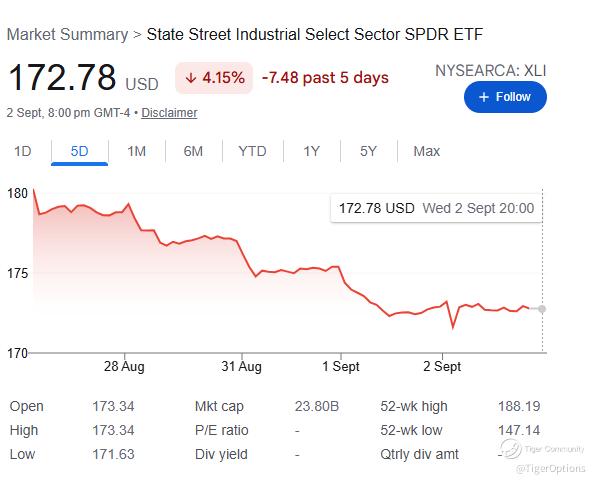596x481 pixels.
Task: Click the 28 Aug axis label
Action: (x=124, y=367)
